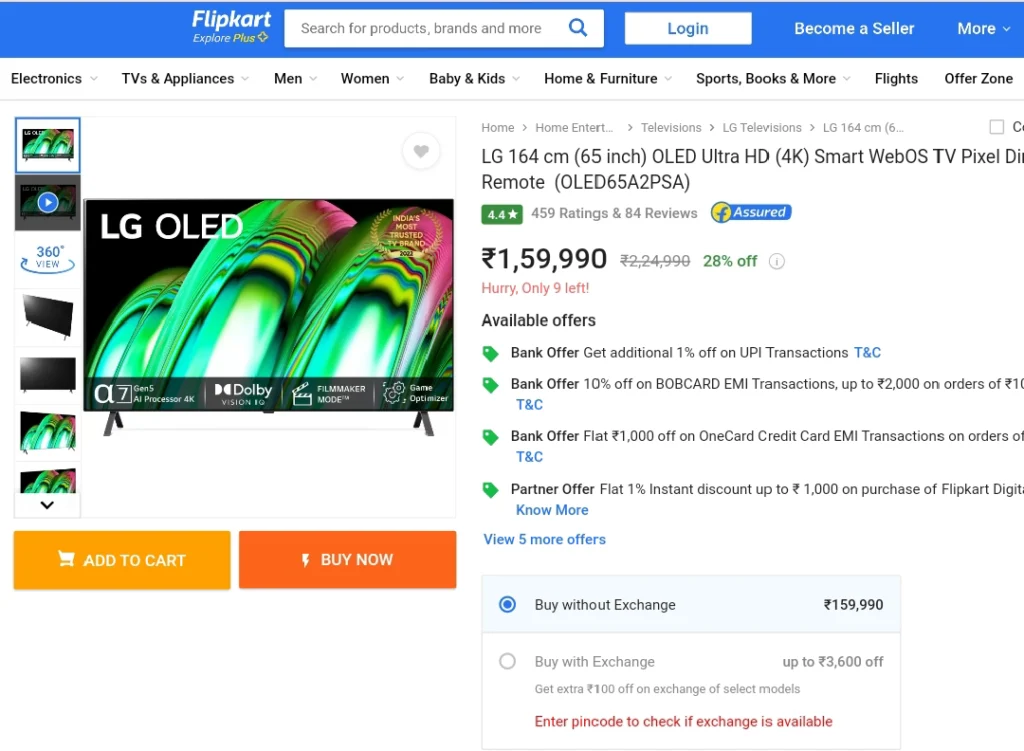Add TV to wishlist with heart icon
The width and height of the screenshot is (1024, 751).
421,151
